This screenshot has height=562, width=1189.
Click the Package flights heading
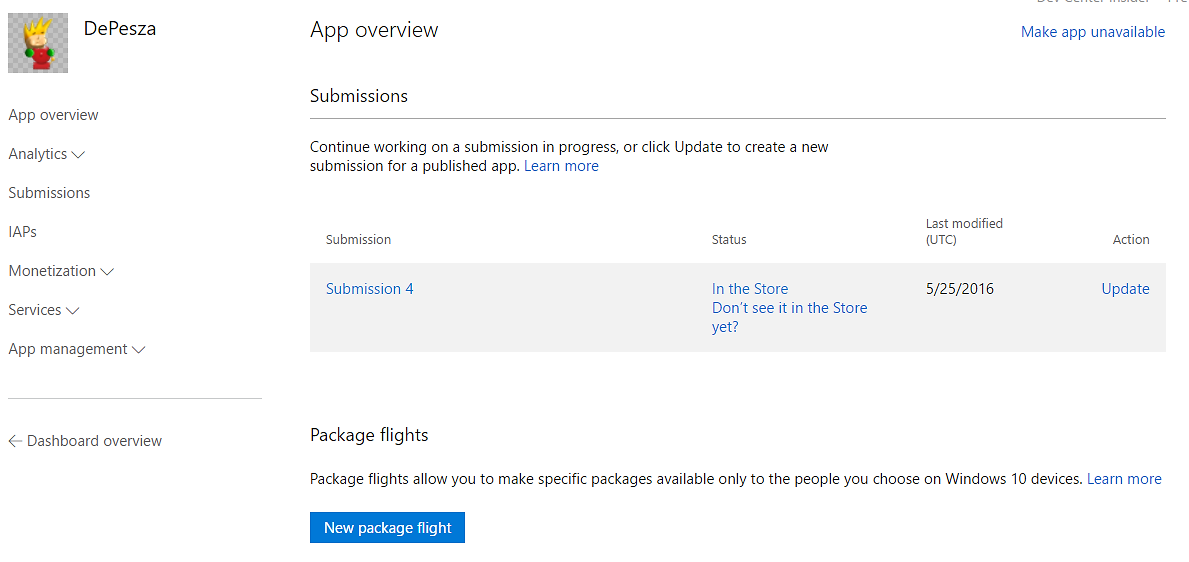click(x=369, y=435)
